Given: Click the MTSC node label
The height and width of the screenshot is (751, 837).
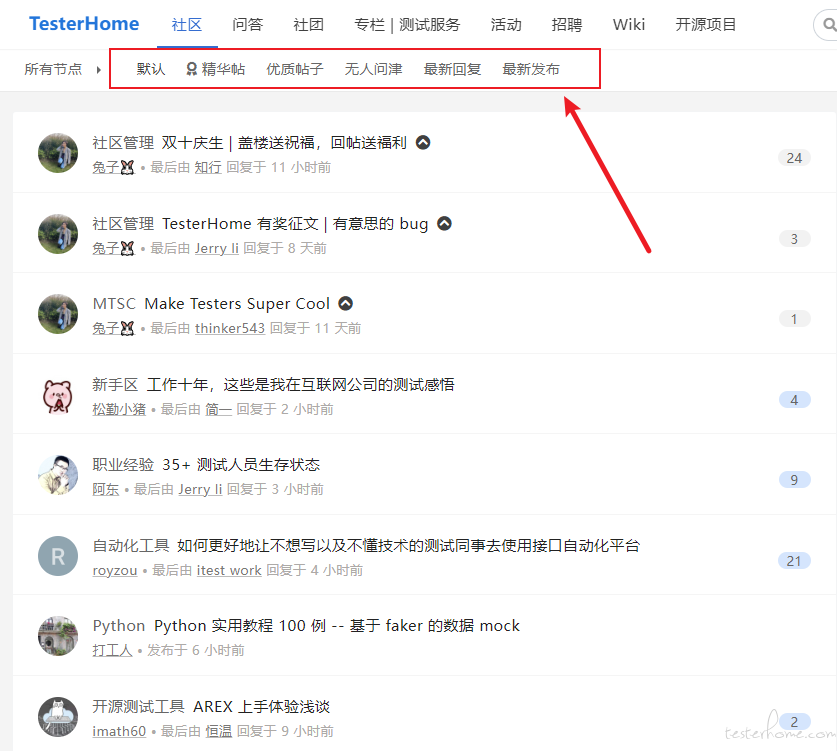Looking at the screenshot, I should 114,304.
